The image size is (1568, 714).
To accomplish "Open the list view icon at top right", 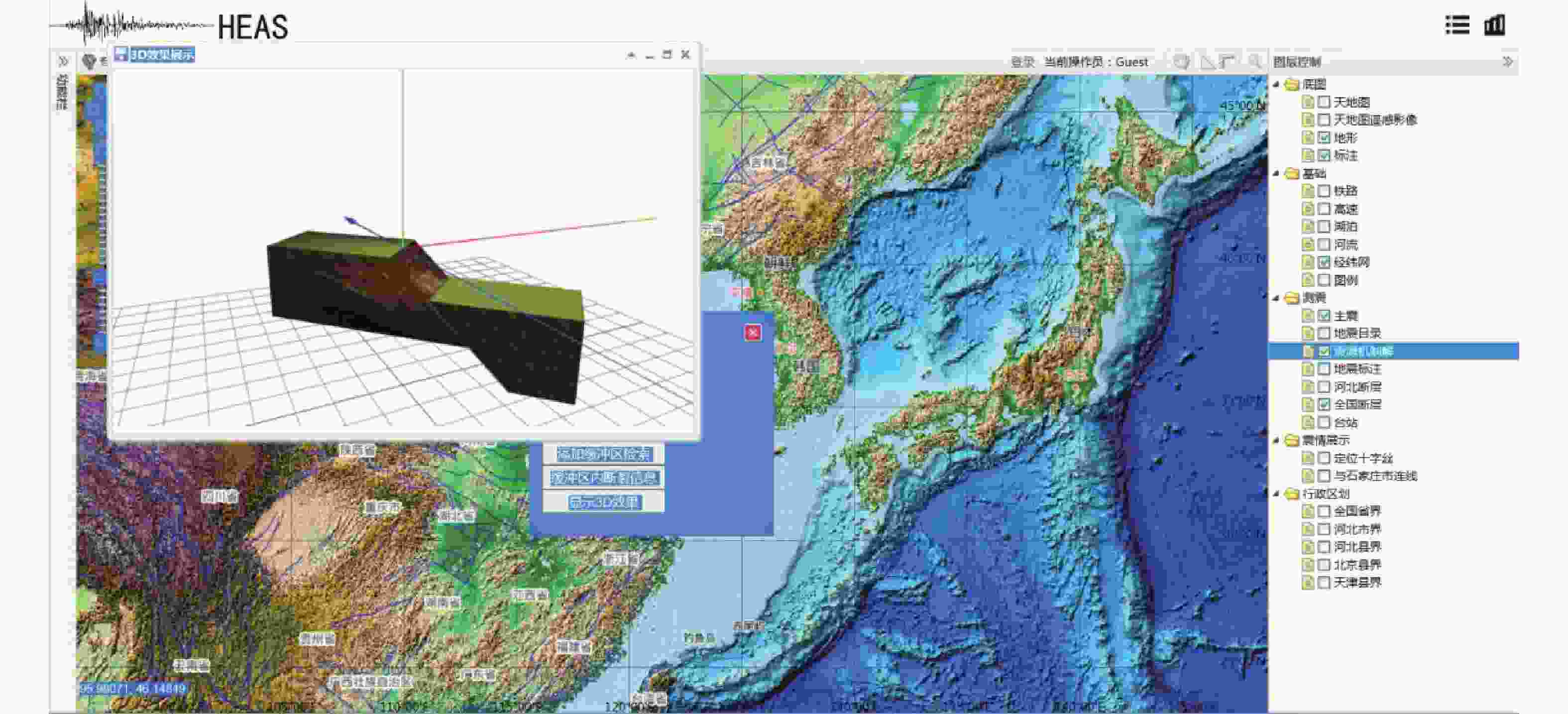I will (x=1457, y=25).
